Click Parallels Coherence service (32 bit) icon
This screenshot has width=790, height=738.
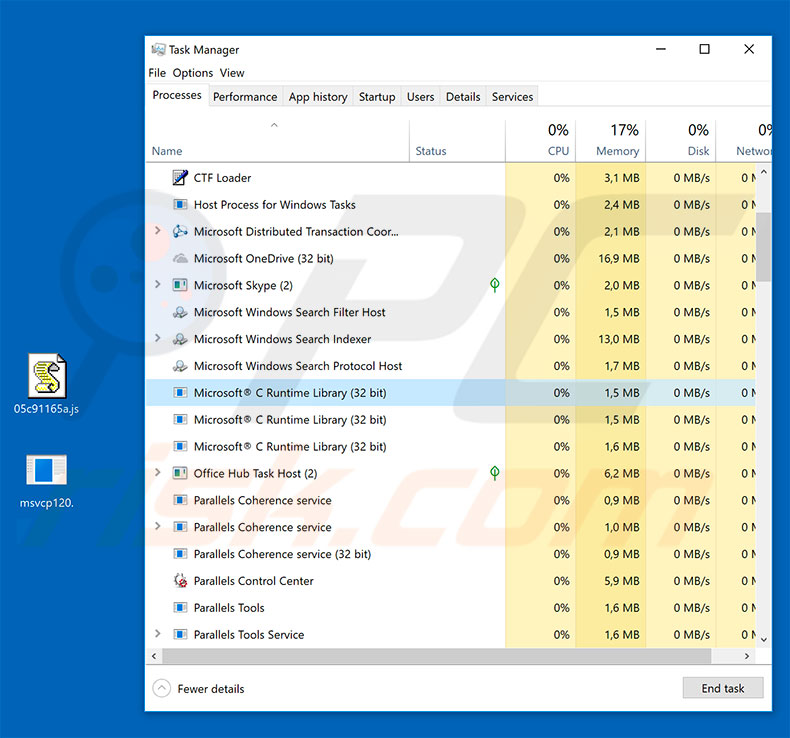click(x=180, y=554)
